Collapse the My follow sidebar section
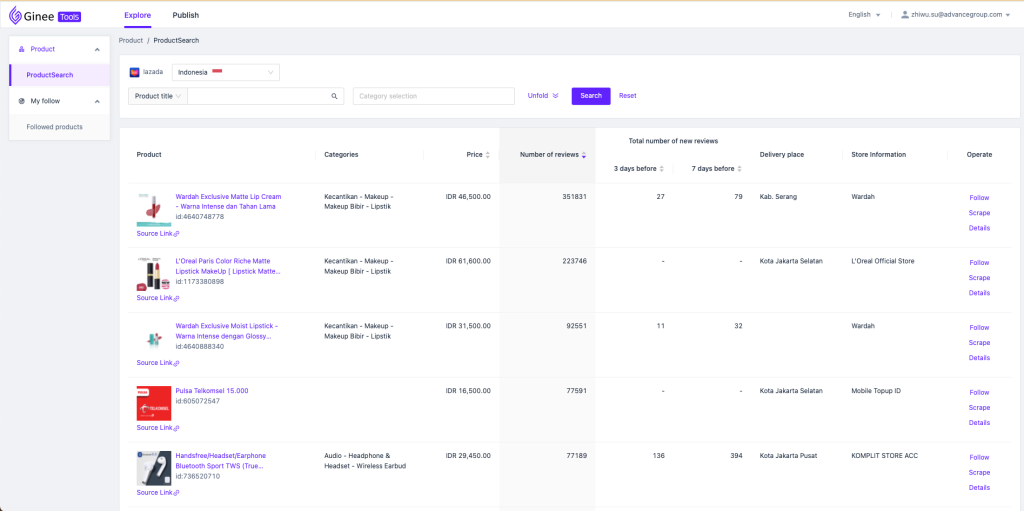 (97, 101)
